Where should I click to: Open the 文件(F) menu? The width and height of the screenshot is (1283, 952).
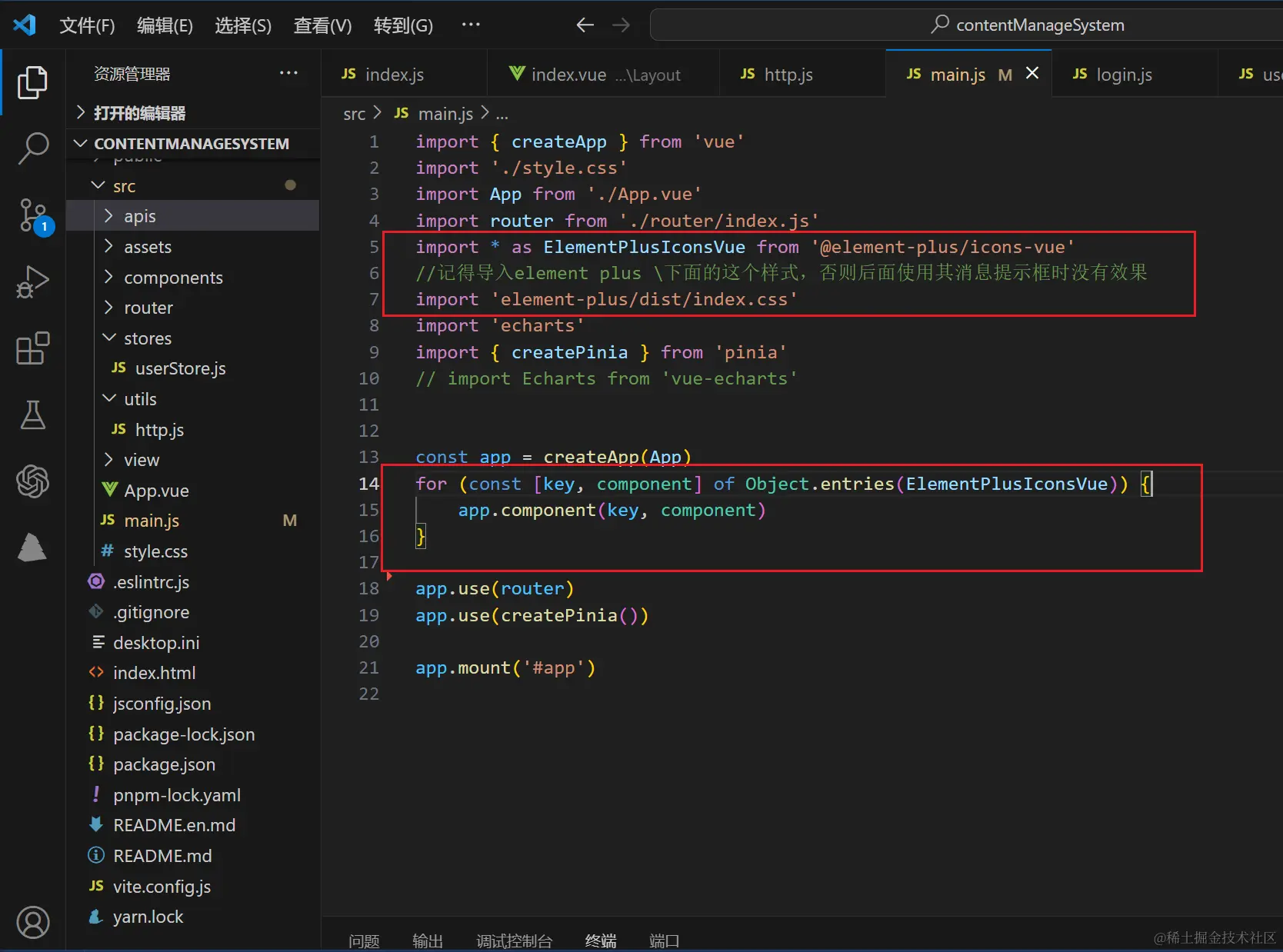coord(87,25)
